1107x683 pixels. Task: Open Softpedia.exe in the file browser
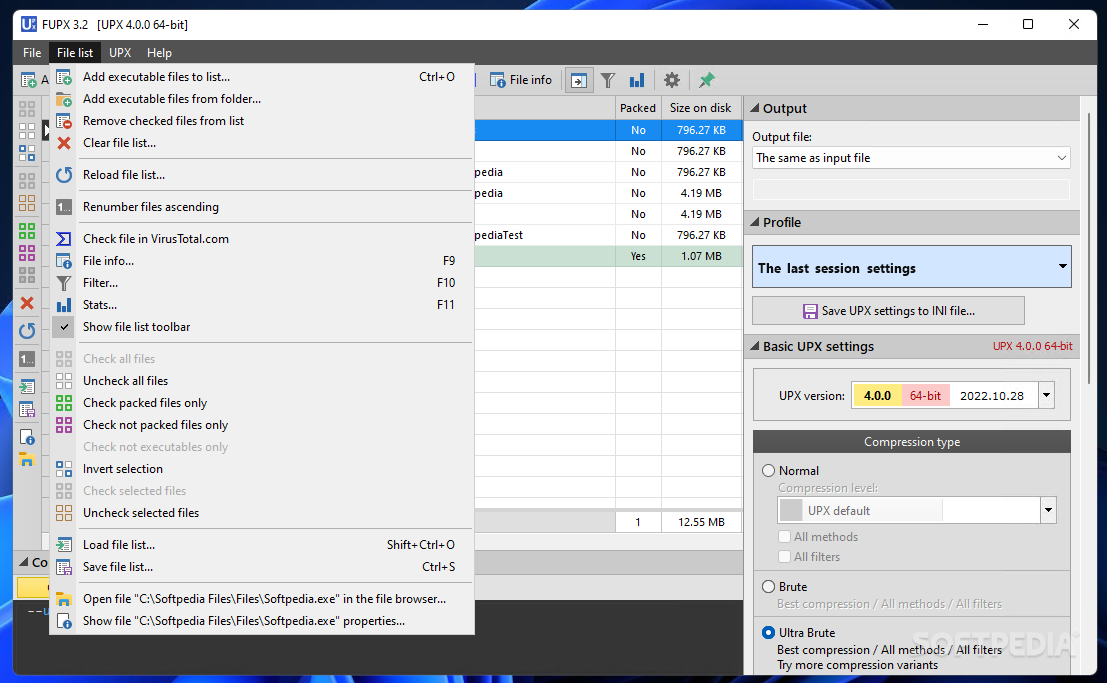(261, 599)
